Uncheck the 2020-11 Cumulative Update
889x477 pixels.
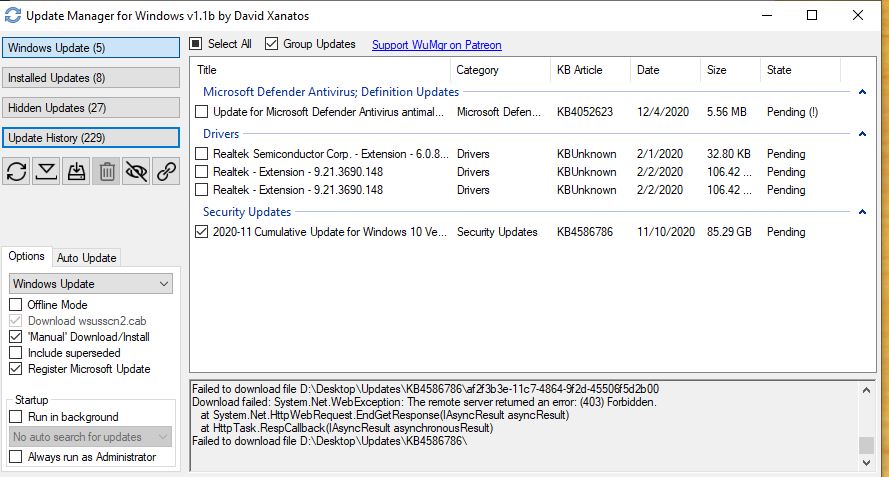click(202, 232)
